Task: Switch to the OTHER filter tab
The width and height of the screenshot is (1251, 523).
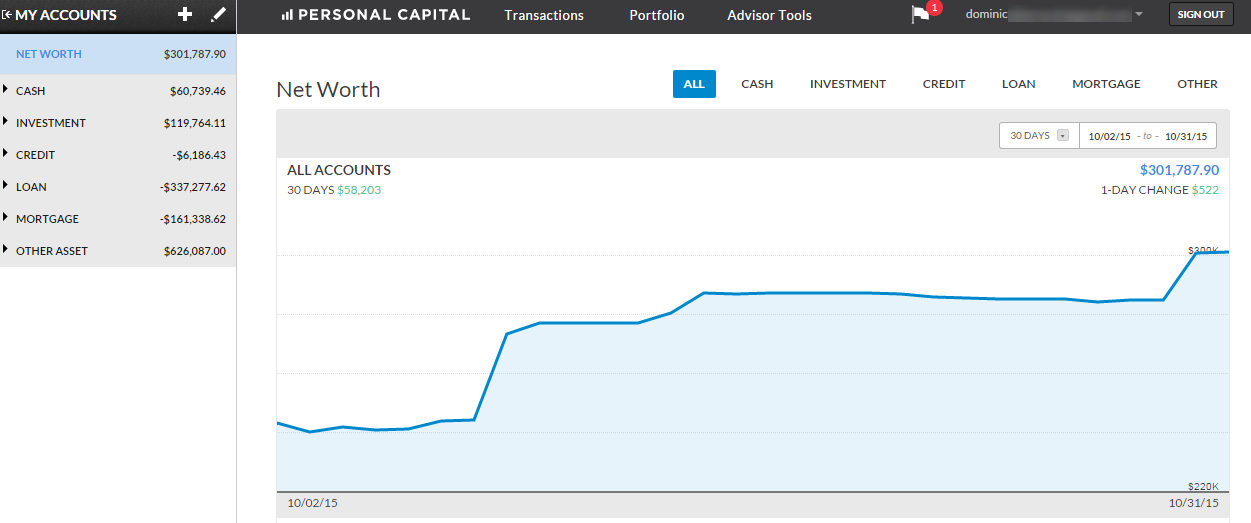Action: click(x=1197, y=84)
